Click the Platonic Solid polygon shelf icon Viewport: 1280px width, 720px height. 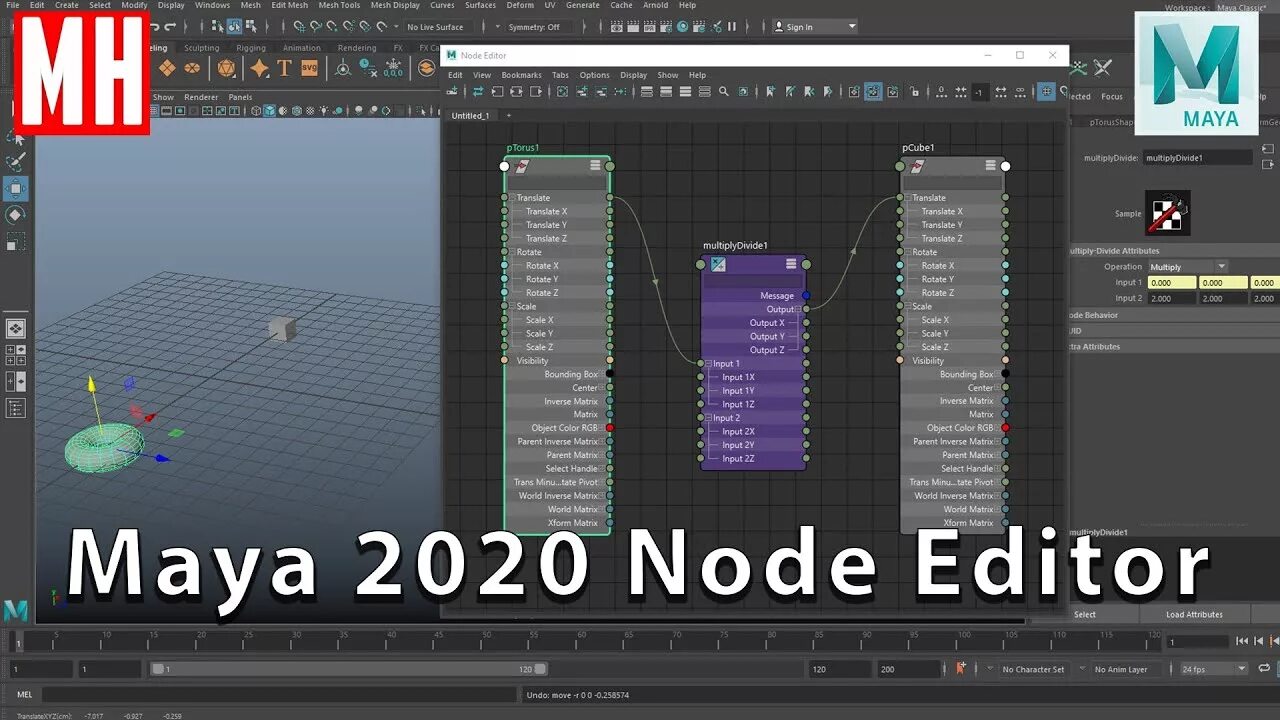coord(227,68)
